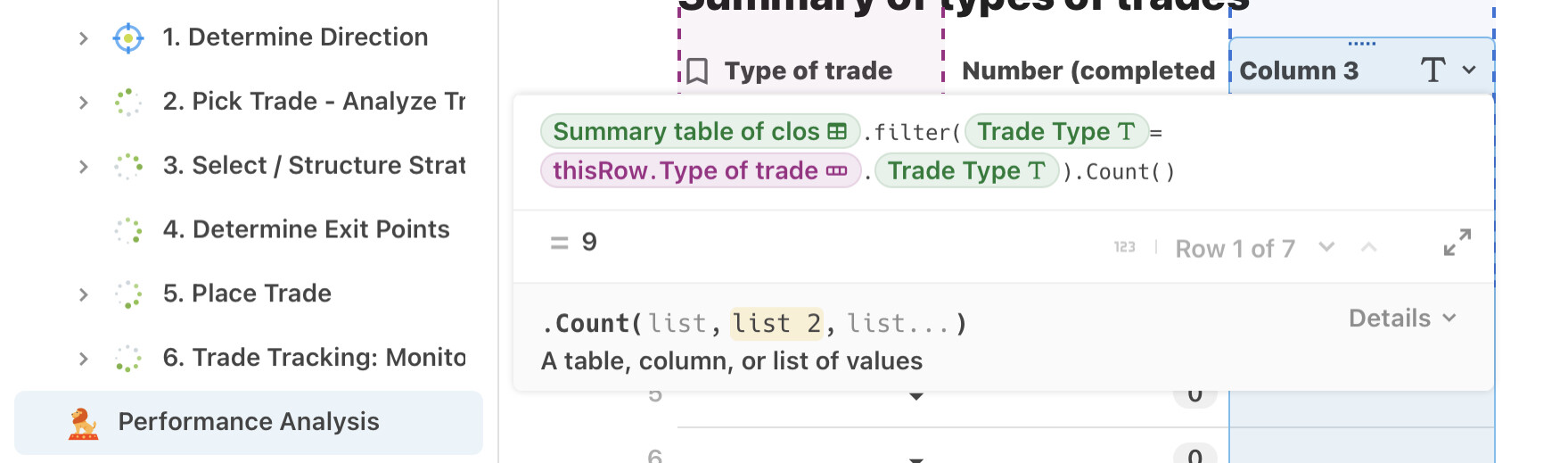The image size is (1568, 463).
Task: Open the Column 3 options dropdown
Action: tap(1469, 70)
